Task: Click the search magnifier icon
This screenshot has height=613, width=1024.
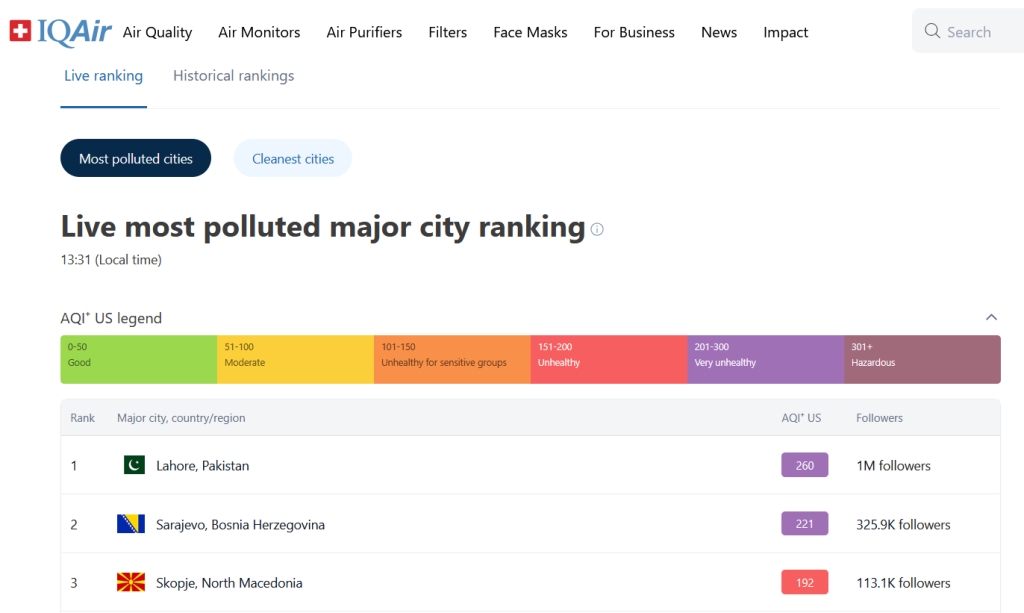Action: [x=932, y=32]
